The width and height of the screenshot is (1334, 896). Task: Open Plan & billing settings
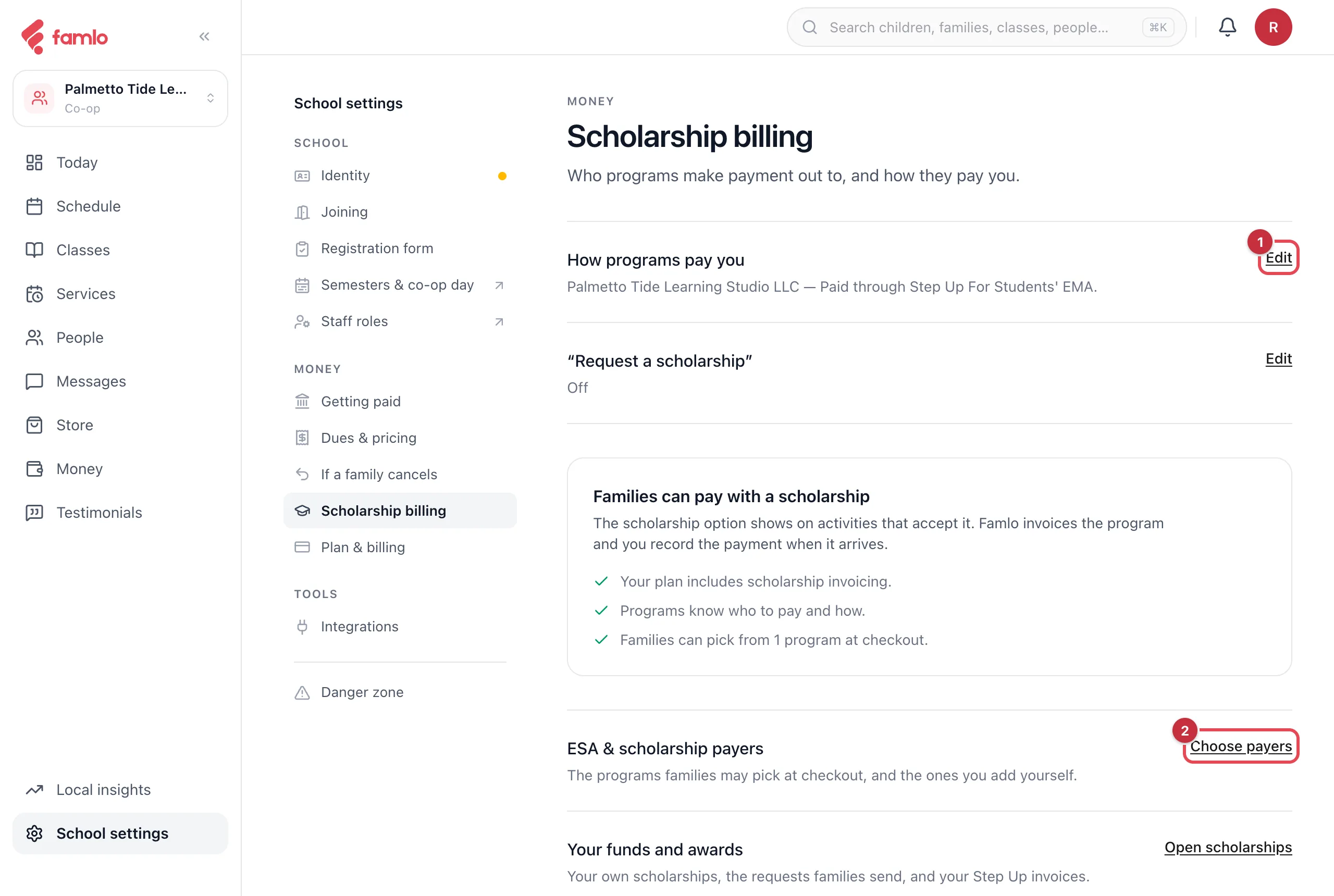point(400,547)
